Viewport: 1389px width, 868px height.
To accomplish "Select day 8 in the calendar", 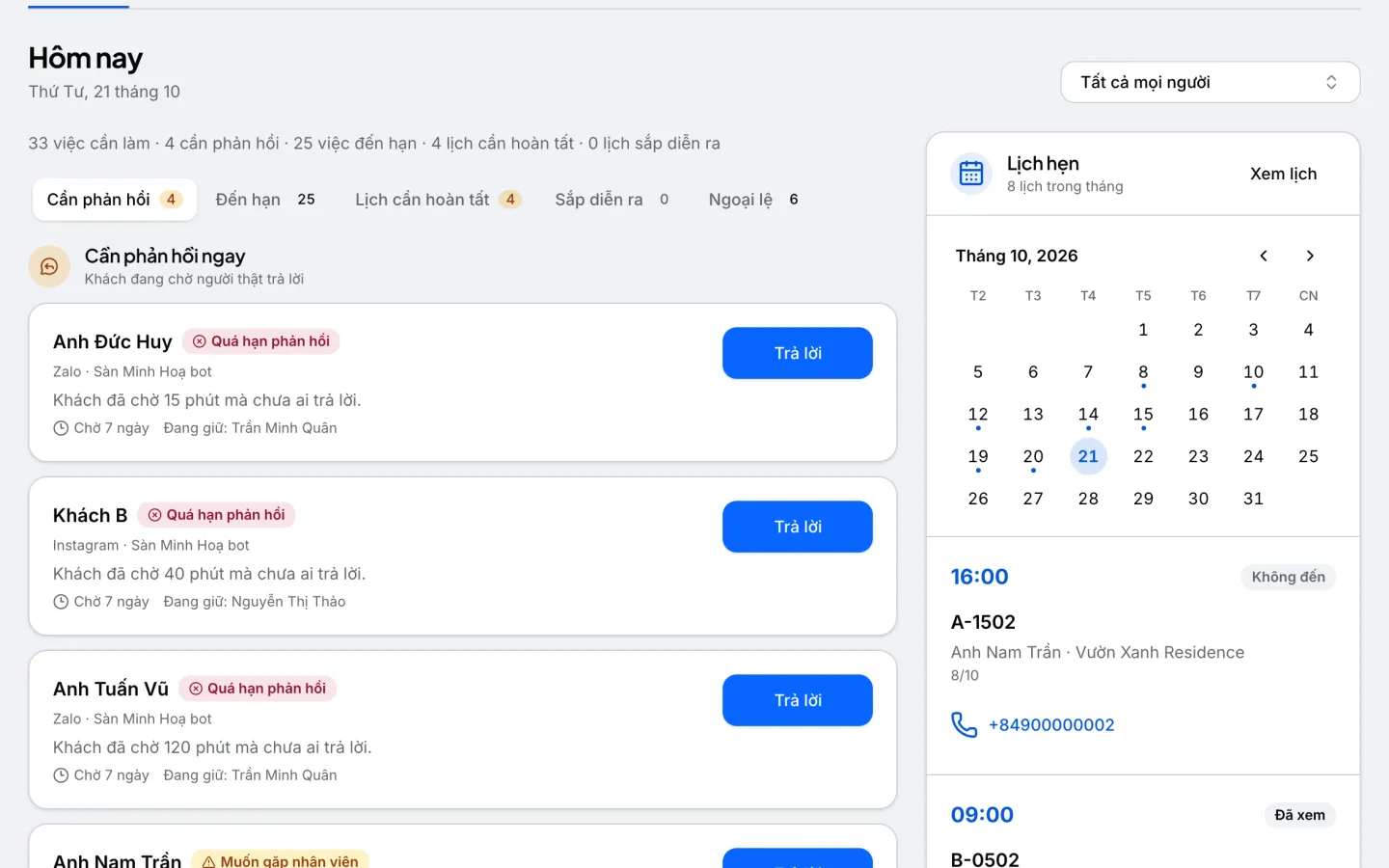I will coord(1143,372).
